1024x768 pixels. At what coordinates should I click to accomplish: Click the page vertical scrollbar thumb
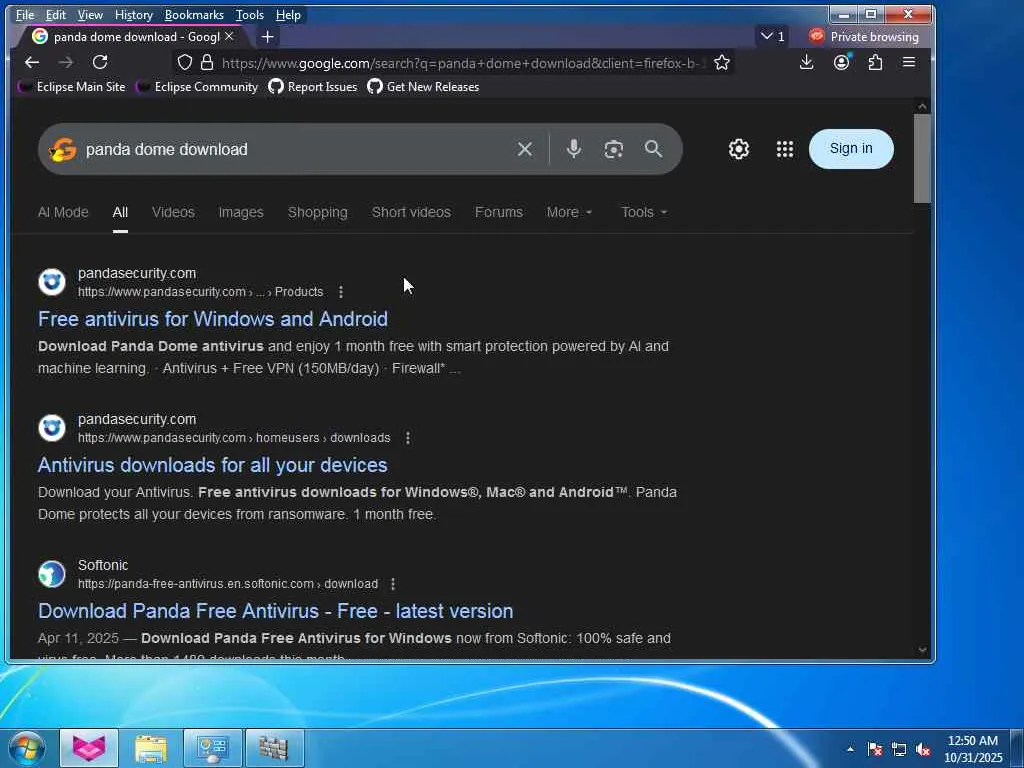click(x=922, y=159)
